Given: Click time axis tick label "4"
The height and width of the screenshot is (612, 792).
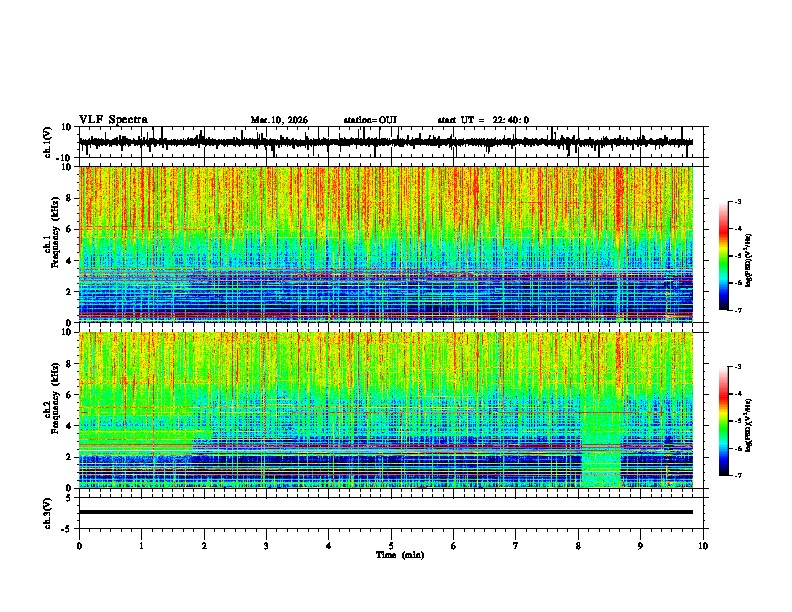Looking at the screenshot, I should pyautogui.click(x=329, y=546).
